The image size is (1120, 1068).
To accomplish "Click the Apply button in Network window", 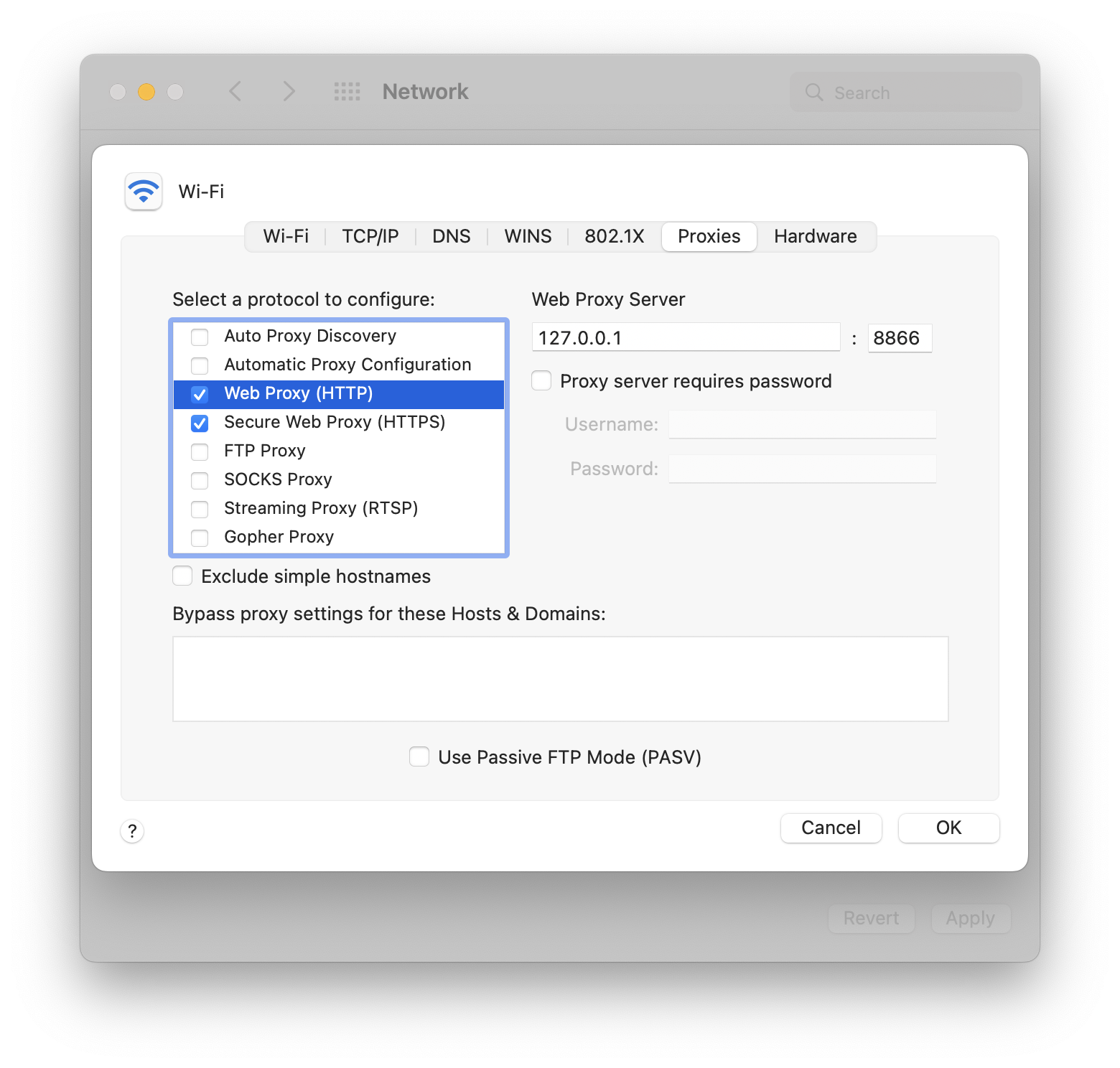I will pyautogui.click(x=971, y=918).
